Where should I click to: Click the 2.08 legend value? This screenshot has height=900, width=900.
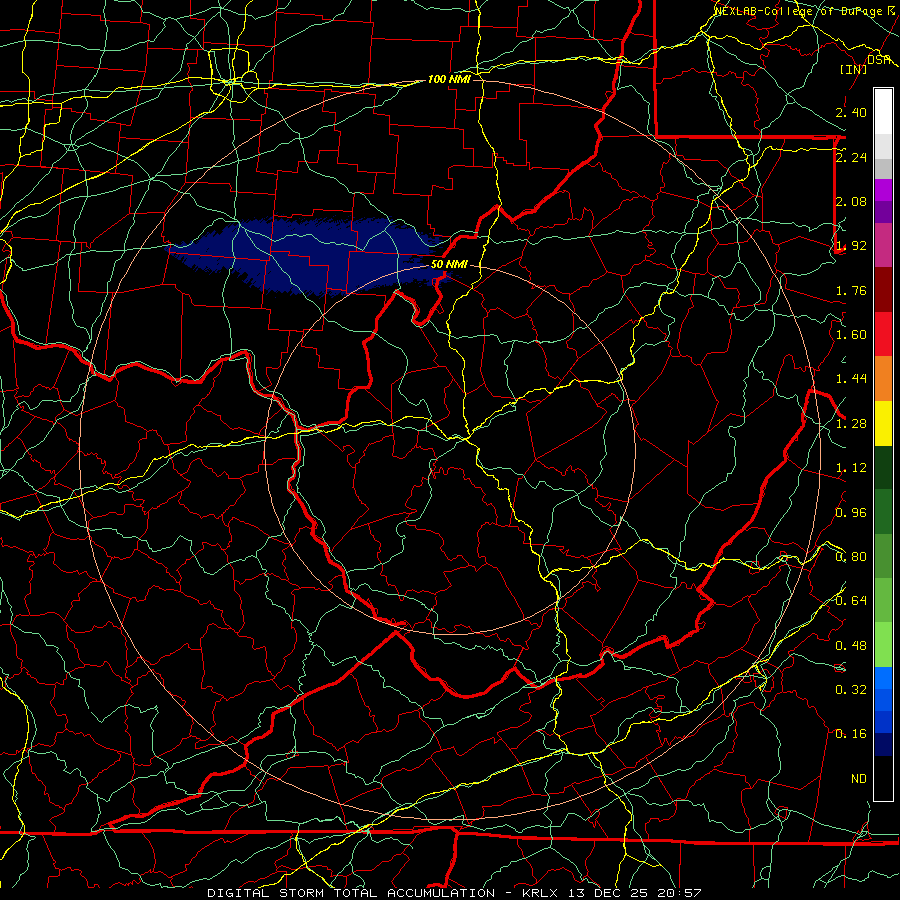click(851, 201)
